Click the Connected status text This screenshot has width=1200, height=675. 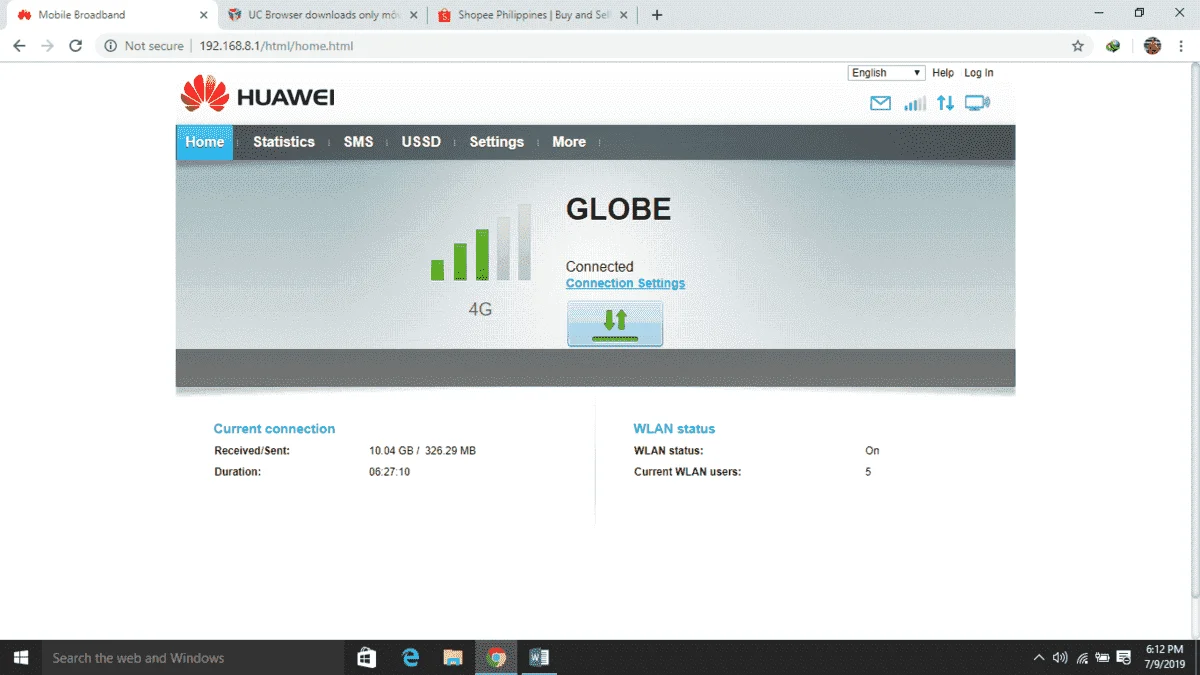600,267
